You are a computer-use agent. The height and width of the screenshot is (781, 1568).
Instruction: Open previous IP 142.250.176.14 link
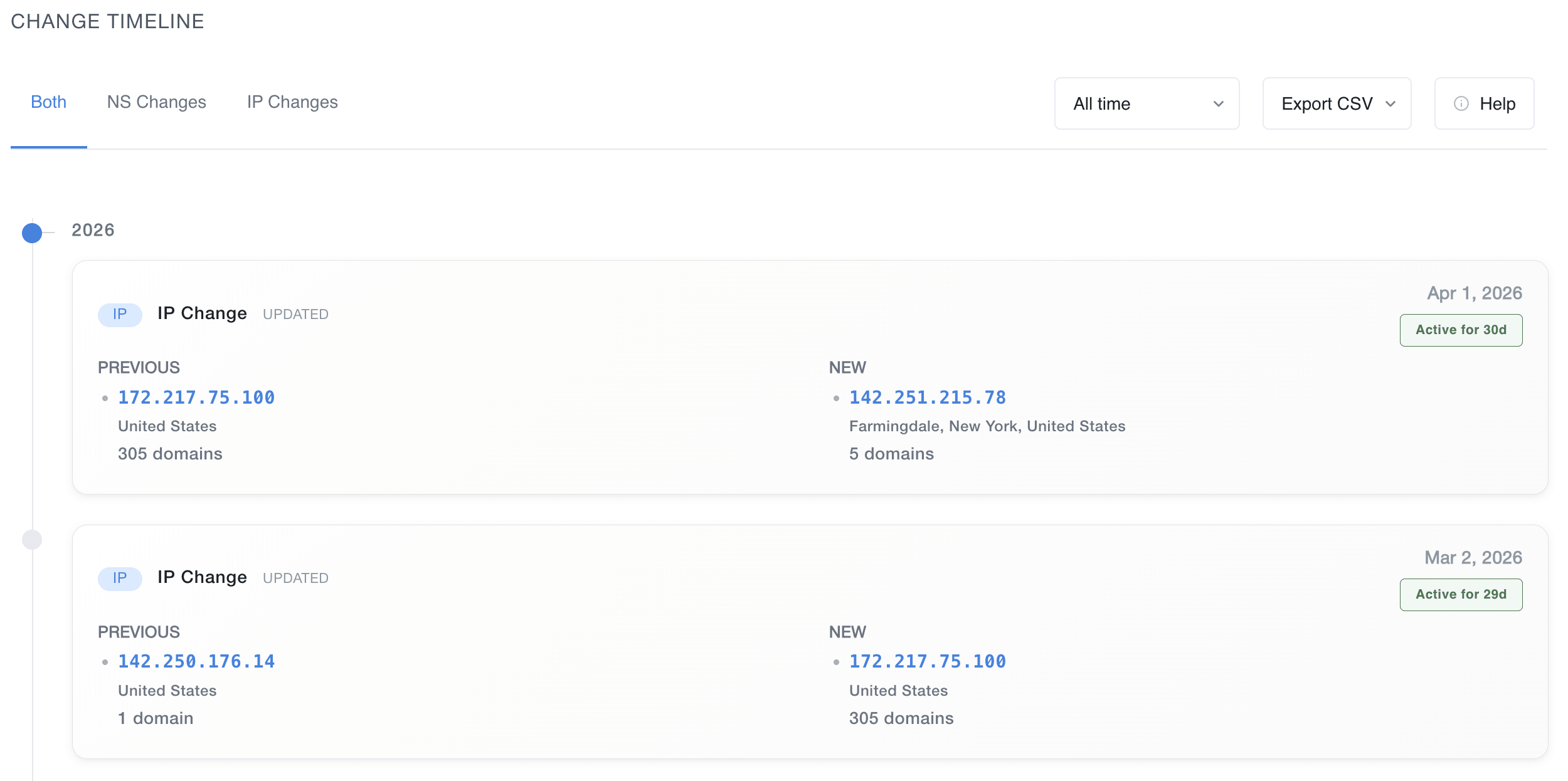tap(196, 661)
